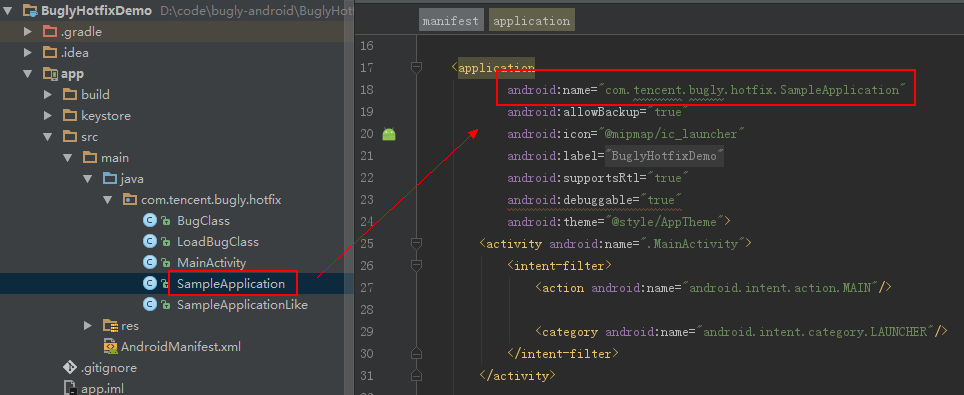Expand the keystore folder
This screenshot has height=395, width=964.
(x=48, y=116)
